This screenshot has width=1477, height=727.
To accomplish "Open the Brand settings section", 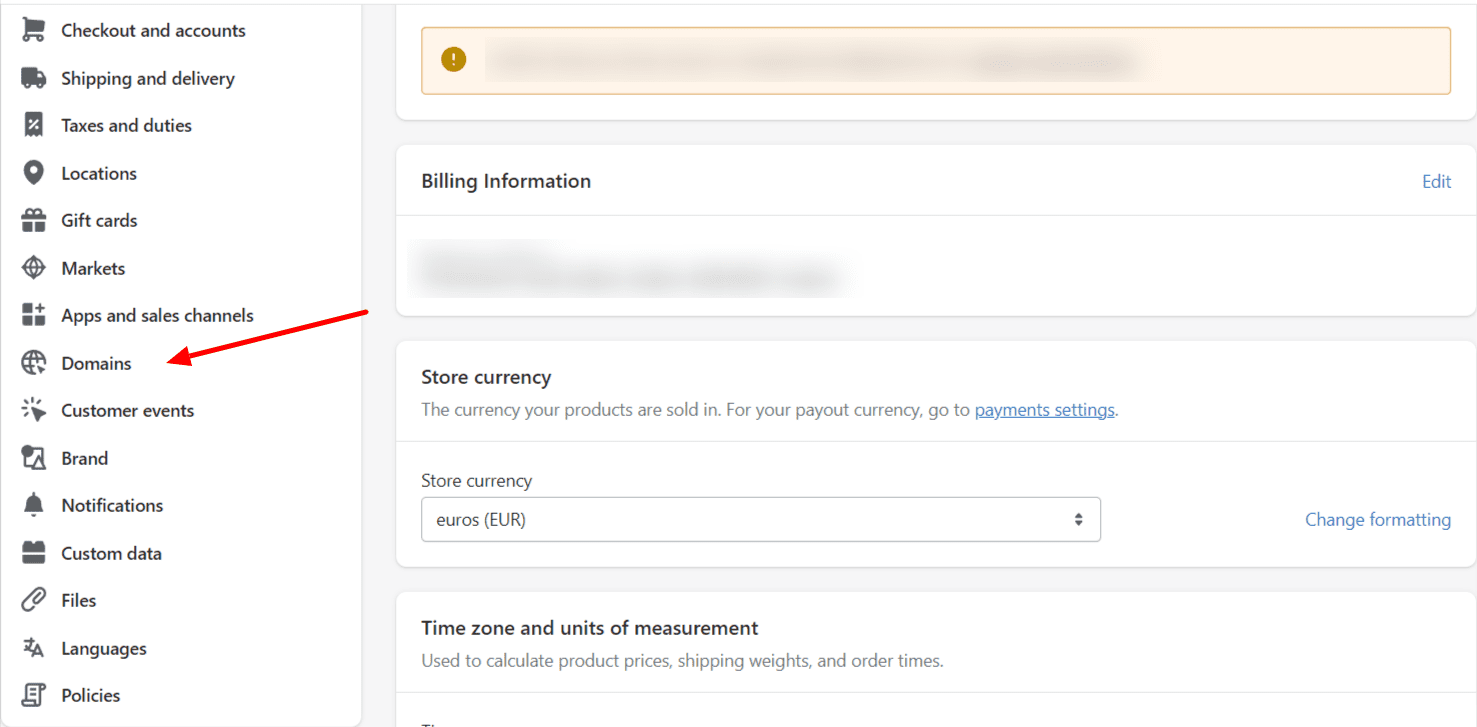I will (x=85, y=457).
